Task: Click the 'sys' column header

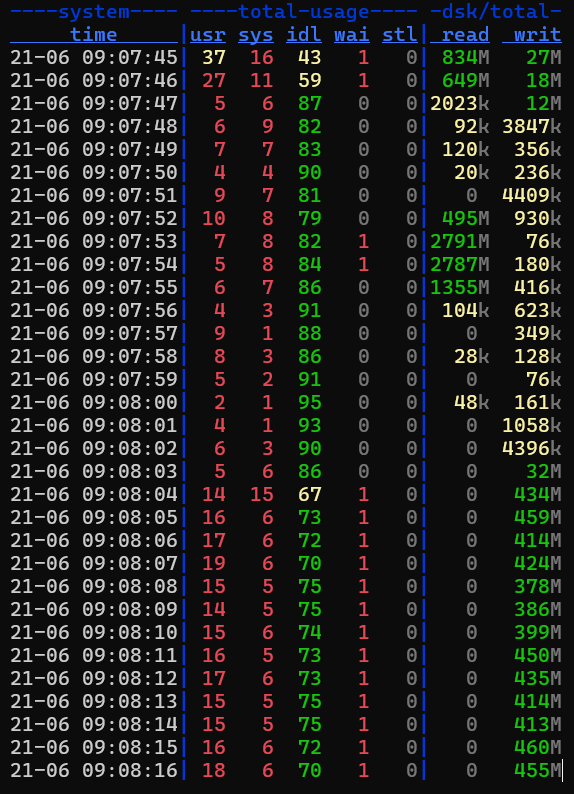Action: pyautogui.click(x=256, y=34)
